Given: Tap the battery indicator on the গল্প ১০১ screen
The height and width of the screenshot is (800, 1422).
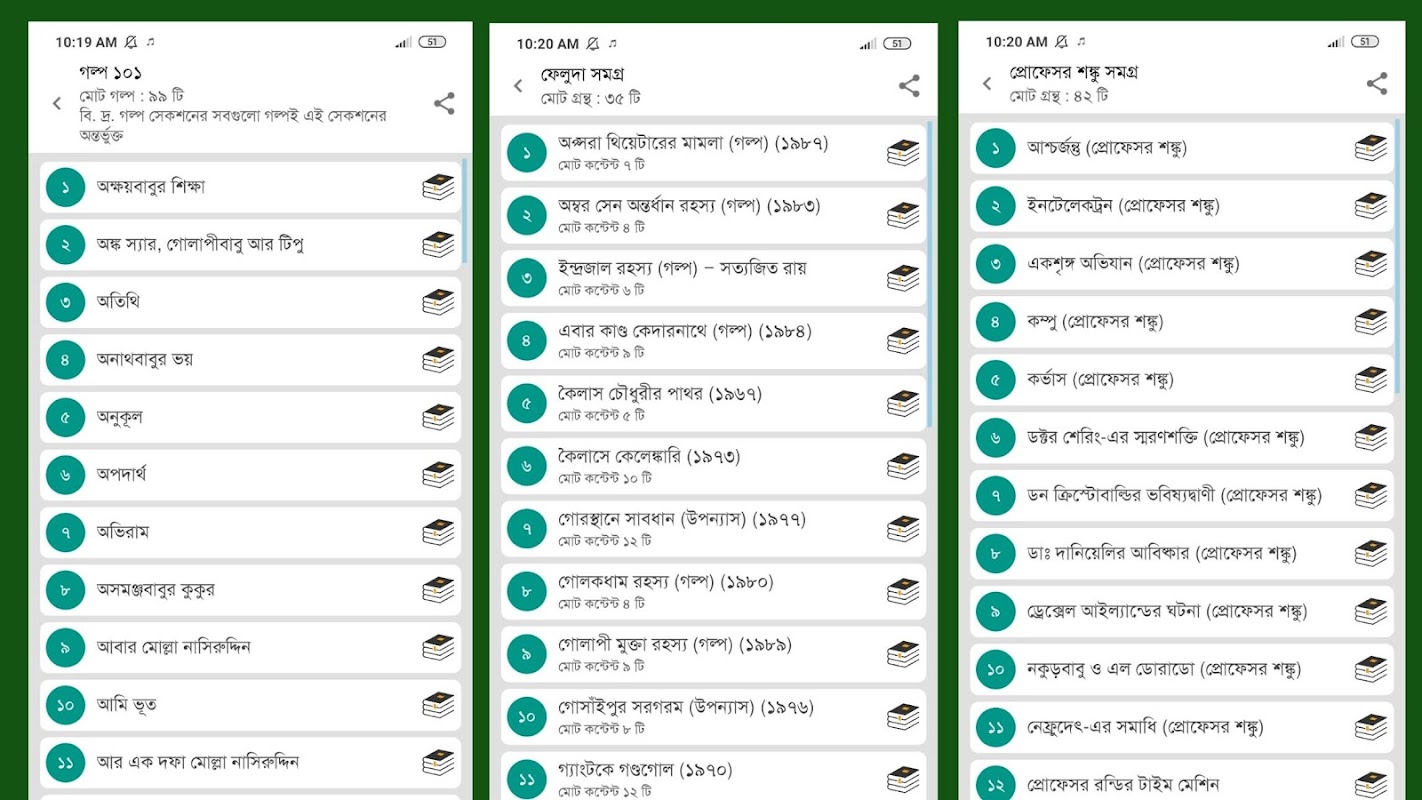Looking at the screenshot, I should pos(433,42).
